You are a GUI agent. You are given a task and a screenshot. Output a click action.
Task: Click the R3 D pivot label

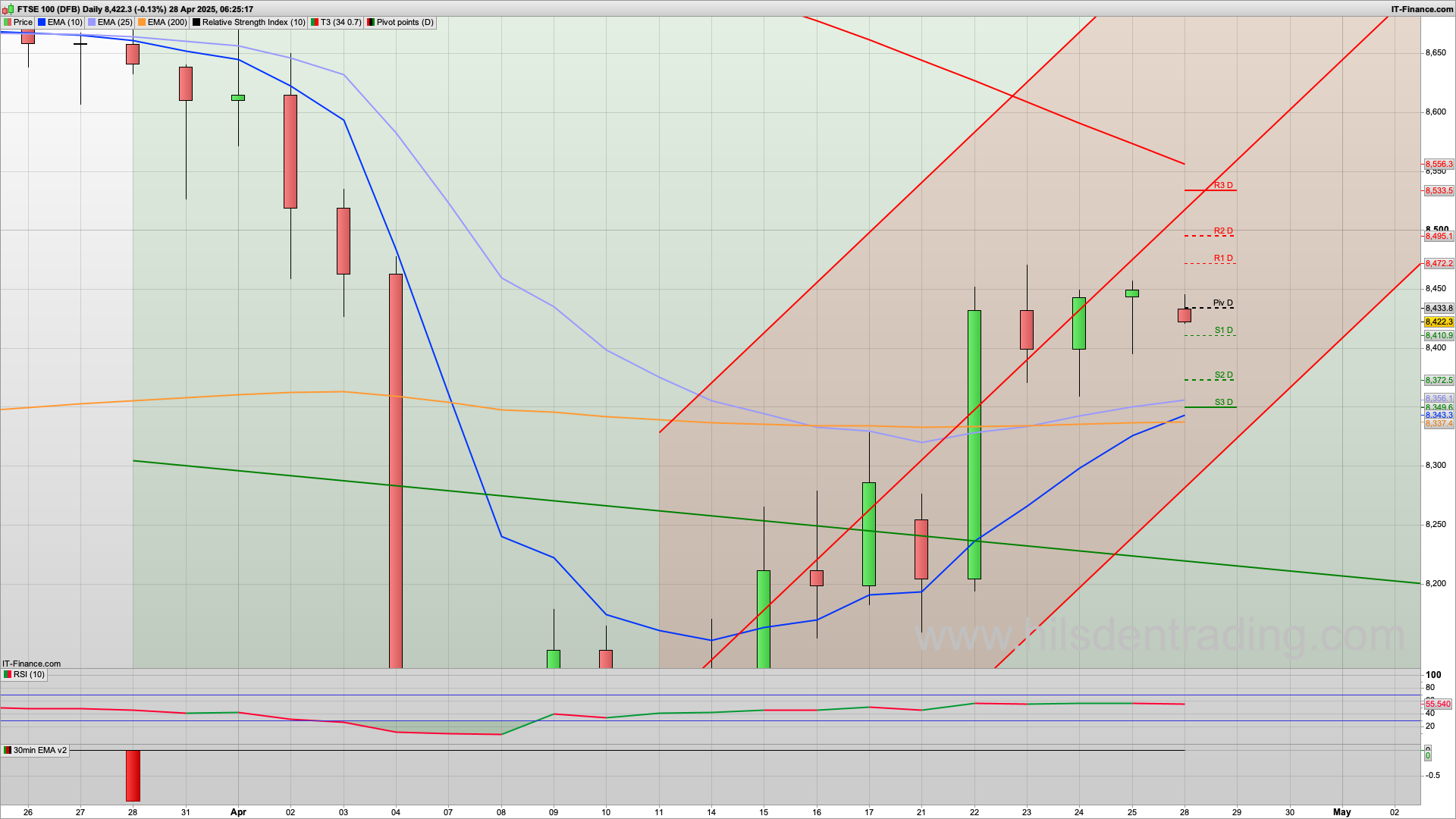[1223, 185]
